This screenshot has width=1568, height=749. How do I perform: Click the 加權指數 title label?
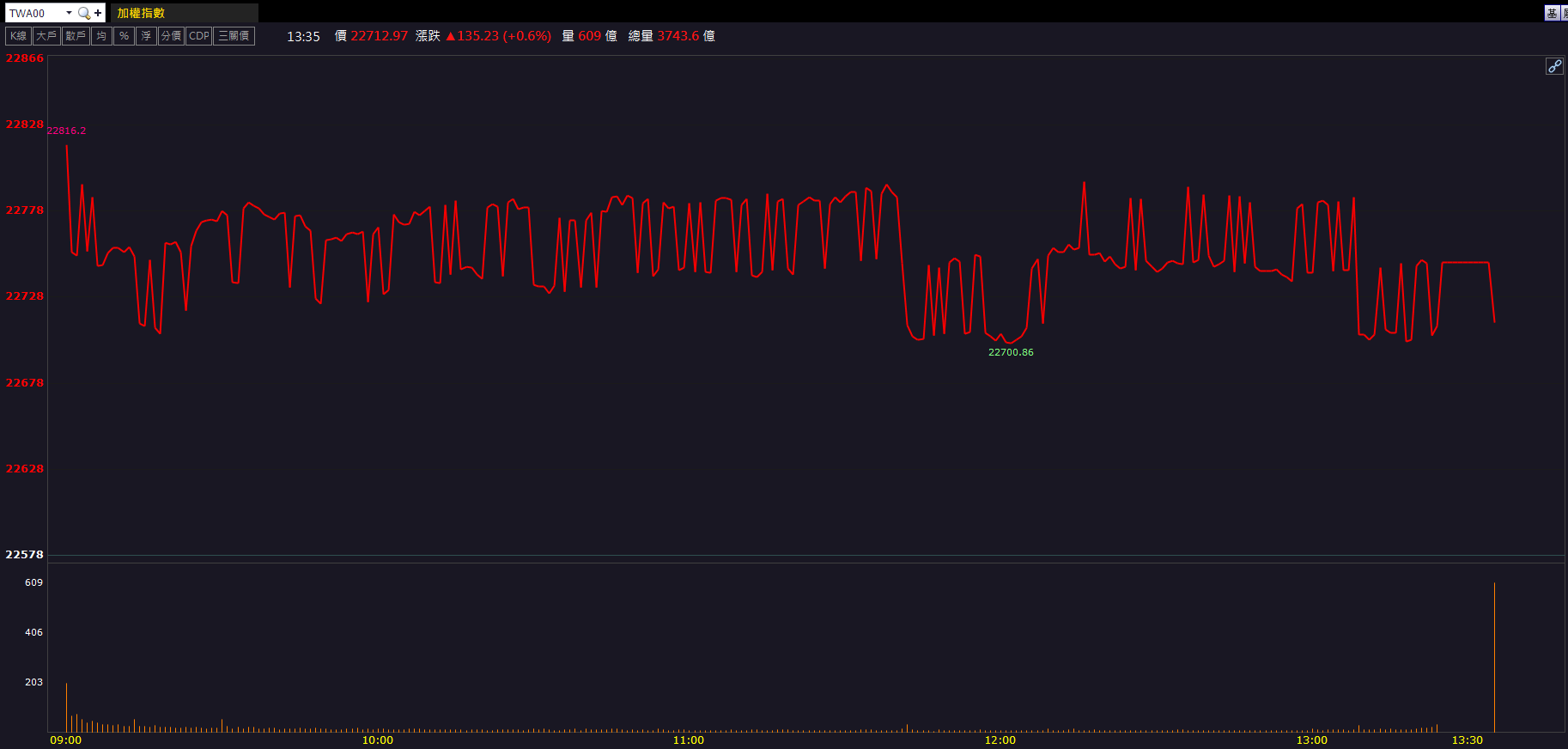click(141, 13)
